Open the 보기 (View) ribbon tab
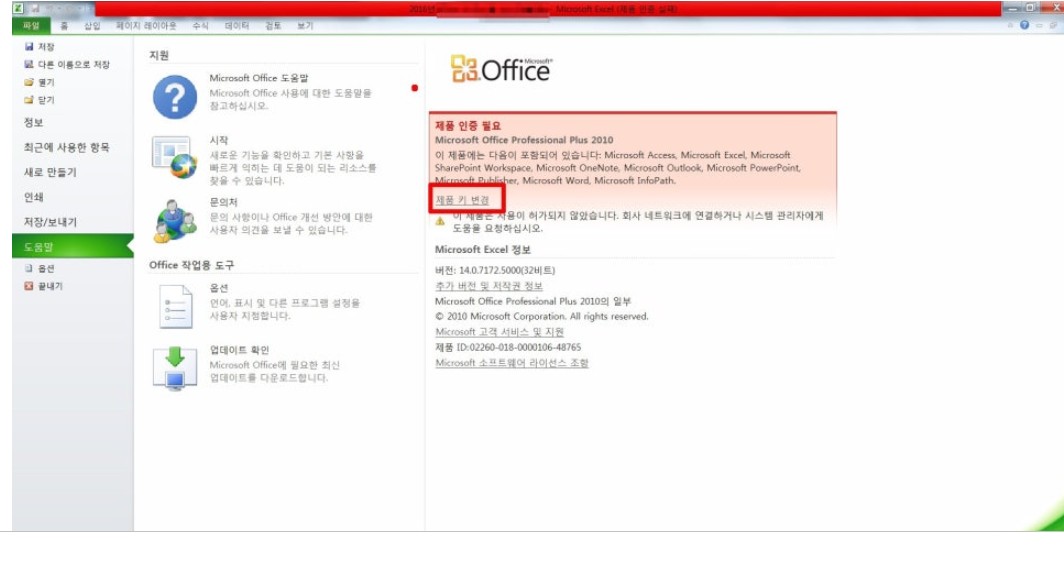 point(305,26)
